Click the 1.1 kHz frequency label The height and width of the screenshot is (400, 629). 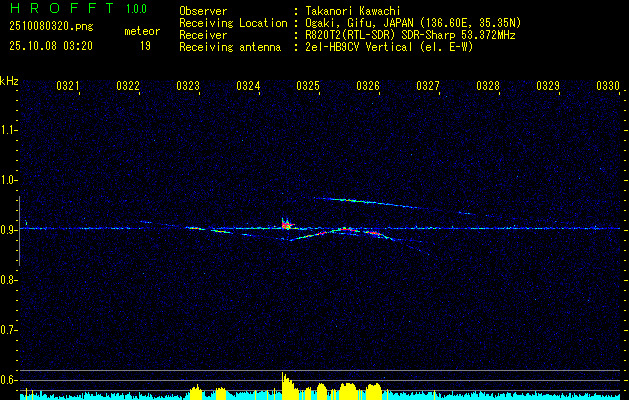coord(8,130)
